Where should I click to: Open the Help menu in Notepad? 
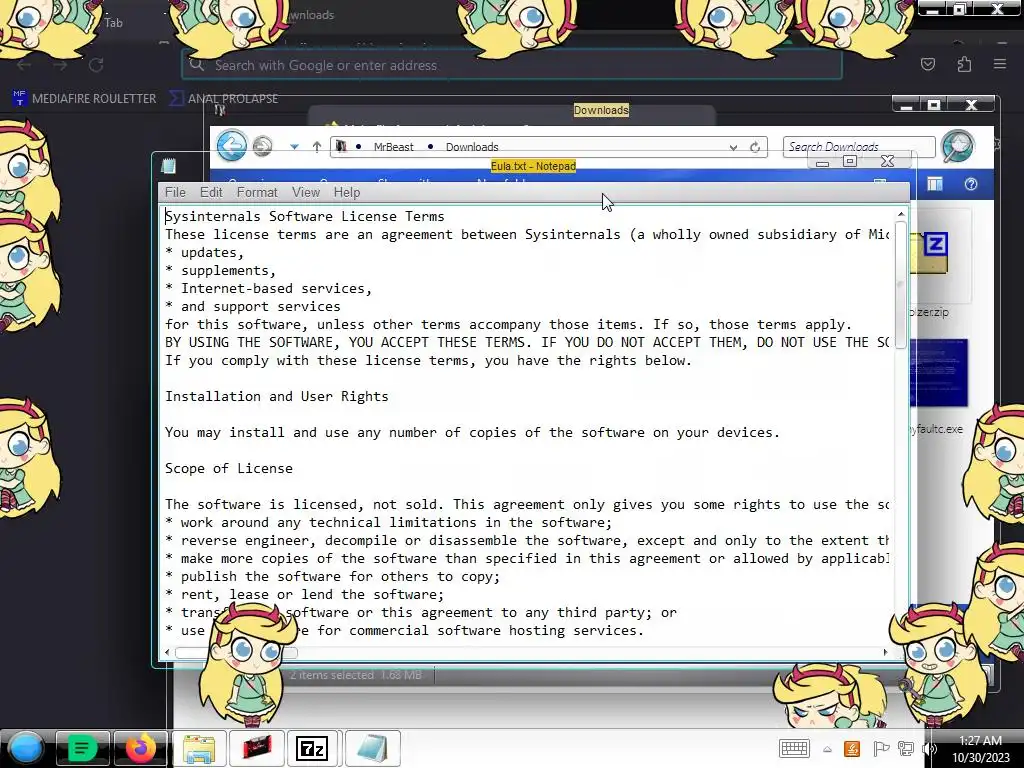click(x=347, y=193)
